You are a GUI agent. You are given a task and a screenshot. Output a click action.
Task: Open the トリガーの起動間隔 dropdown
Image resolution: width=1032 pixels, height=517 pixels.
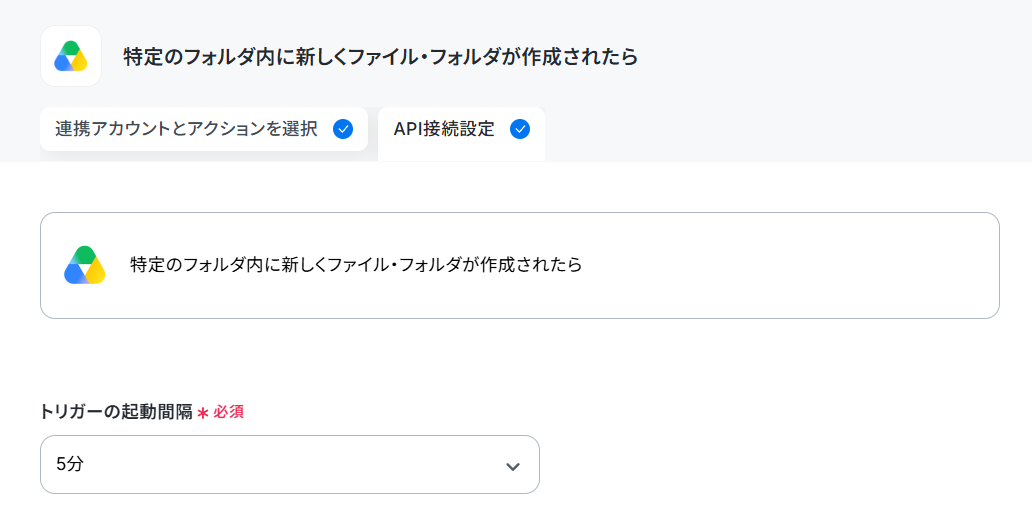pos(290,464)
